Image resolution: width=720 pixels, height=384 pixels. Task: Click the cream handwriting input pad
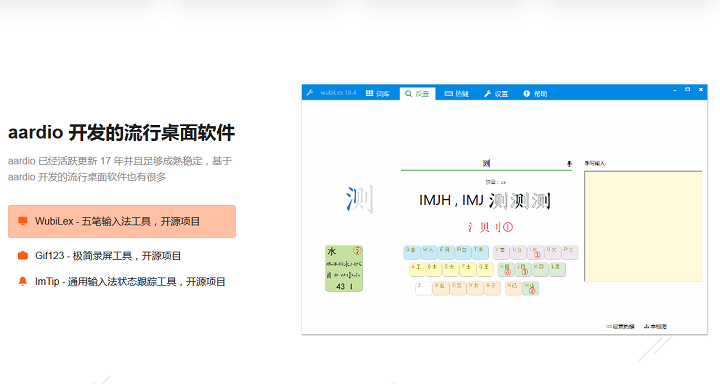pos(643,226)
